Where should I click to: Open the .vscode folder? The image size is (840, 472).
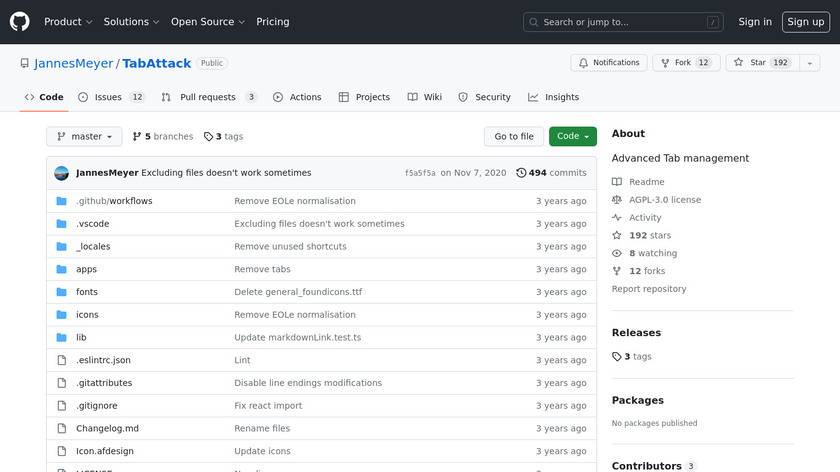click(x=93, y=224)
